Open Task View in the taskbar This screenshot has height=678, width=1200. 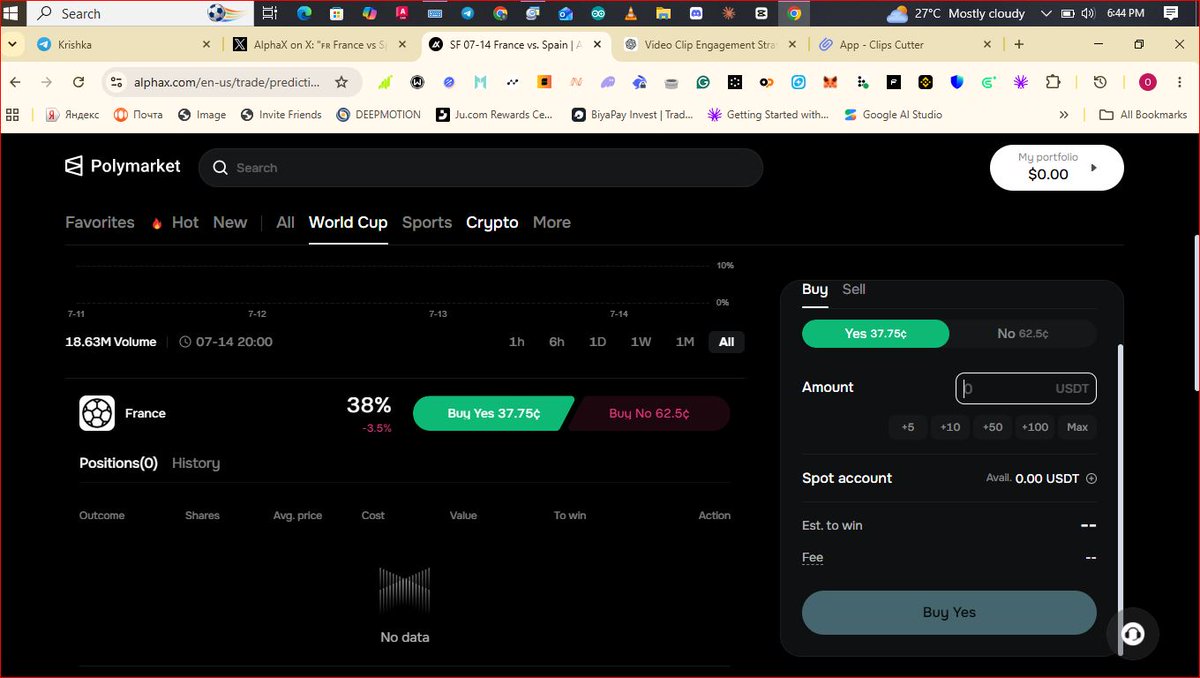click(270, 14)
